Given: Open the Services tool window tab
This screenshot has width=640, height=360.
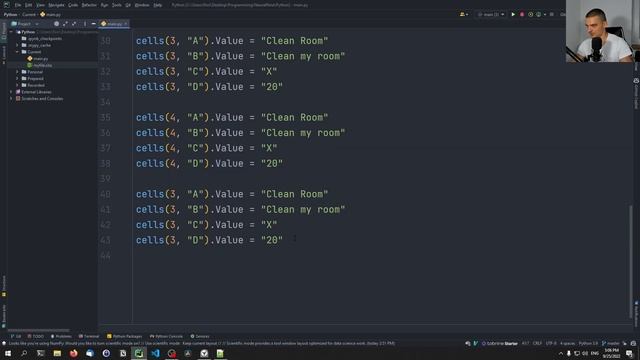Looking at the screenshot, I should pyautogui.click(x=200, y=336).
